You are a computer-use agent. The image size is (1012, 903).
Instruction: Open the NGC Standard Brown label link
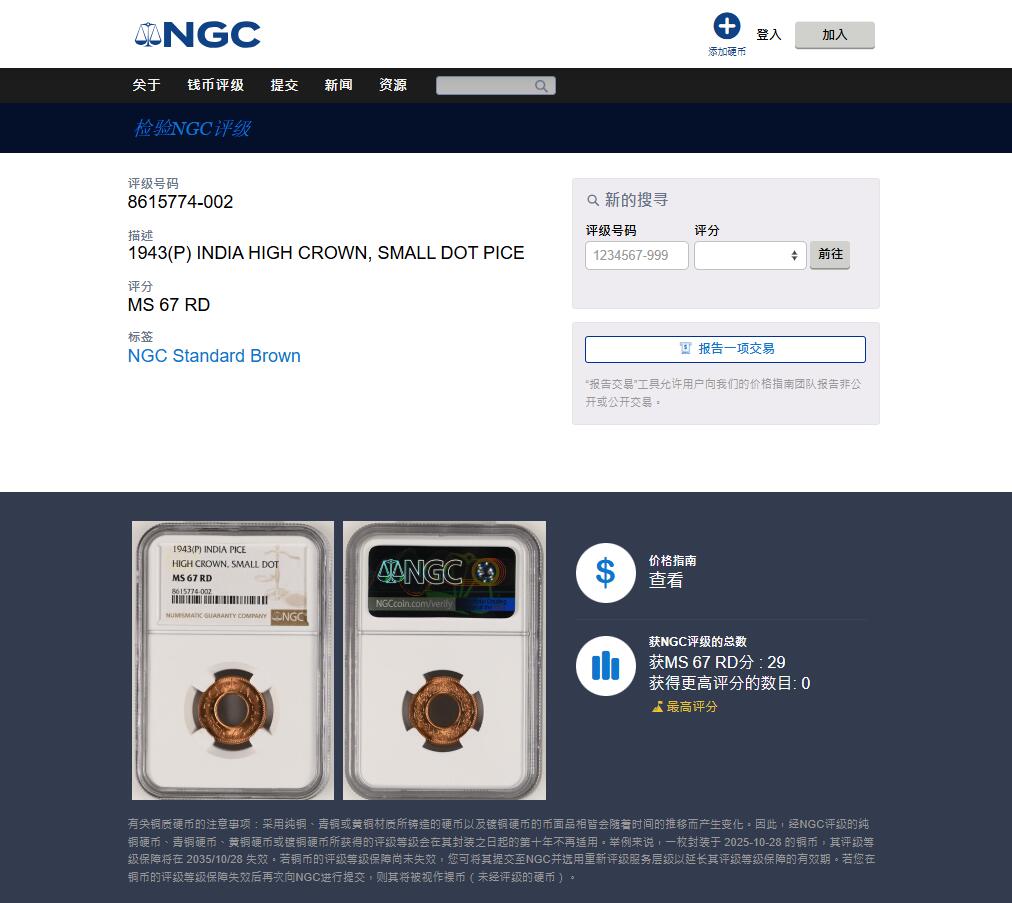[214, 356]
